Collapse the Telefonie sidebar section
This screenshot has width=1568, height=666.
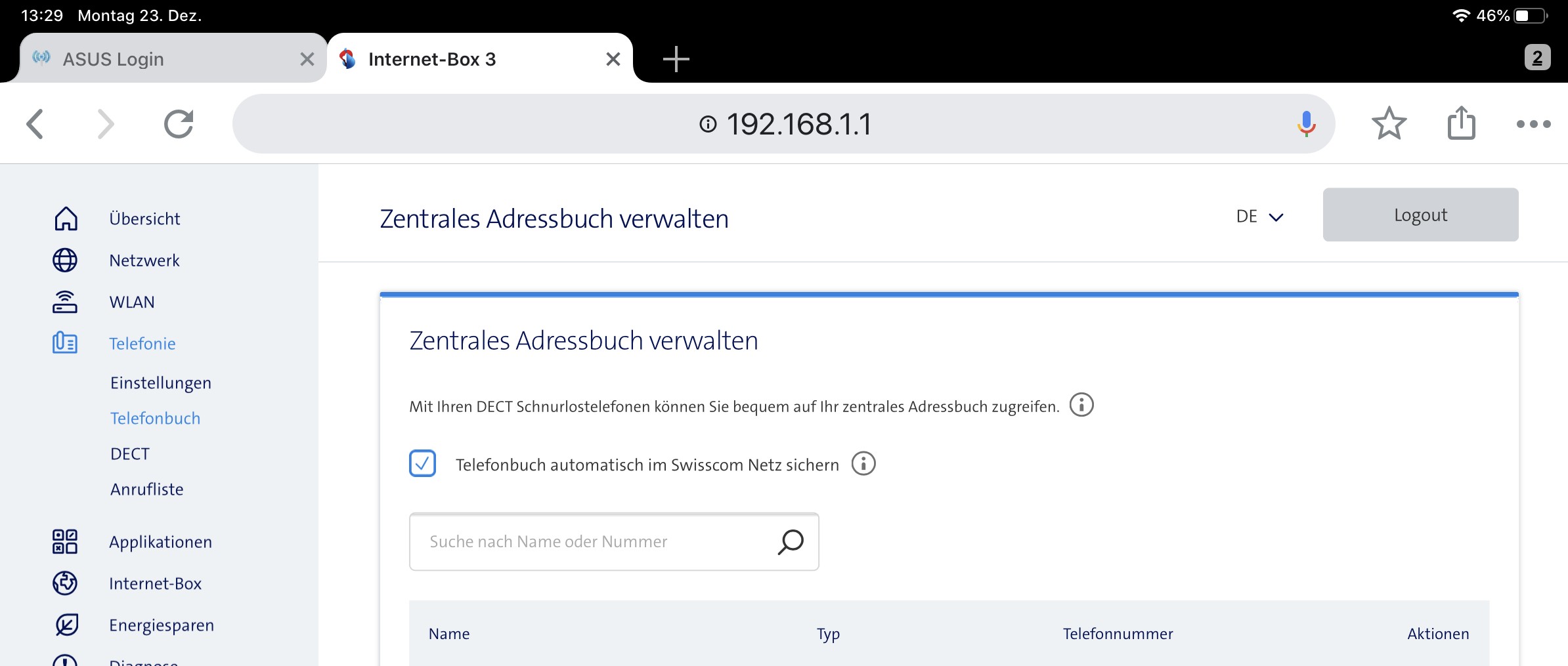(142, 344)
